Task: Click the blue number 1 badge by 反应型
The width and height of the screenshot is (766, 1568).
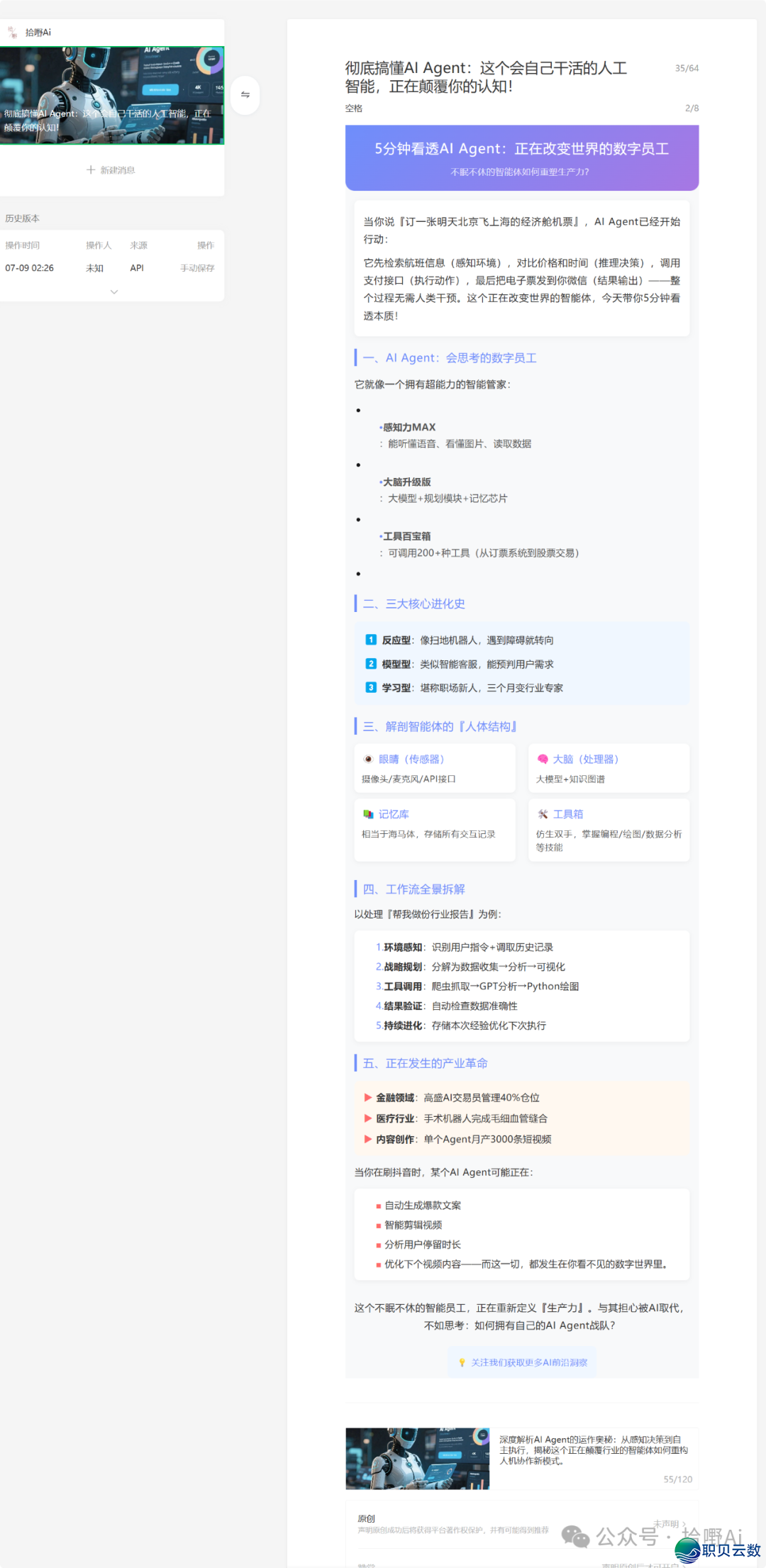Action: pyautogui.click(x=371, y=640)
